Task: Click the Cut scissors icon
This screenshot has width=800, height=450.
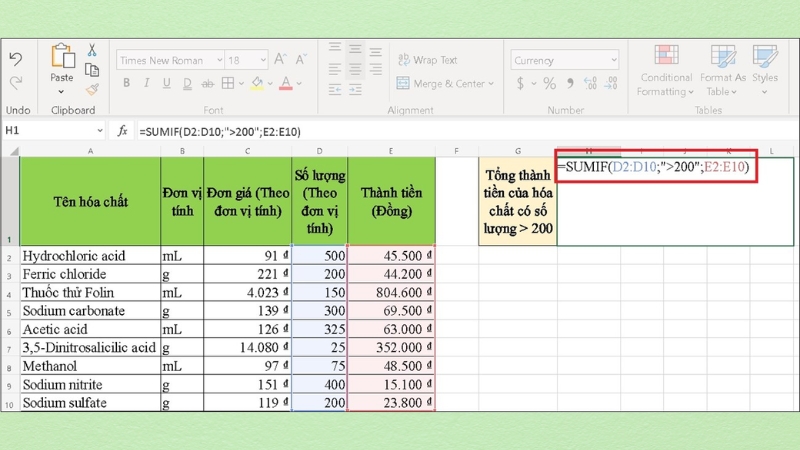Action: 92,51
